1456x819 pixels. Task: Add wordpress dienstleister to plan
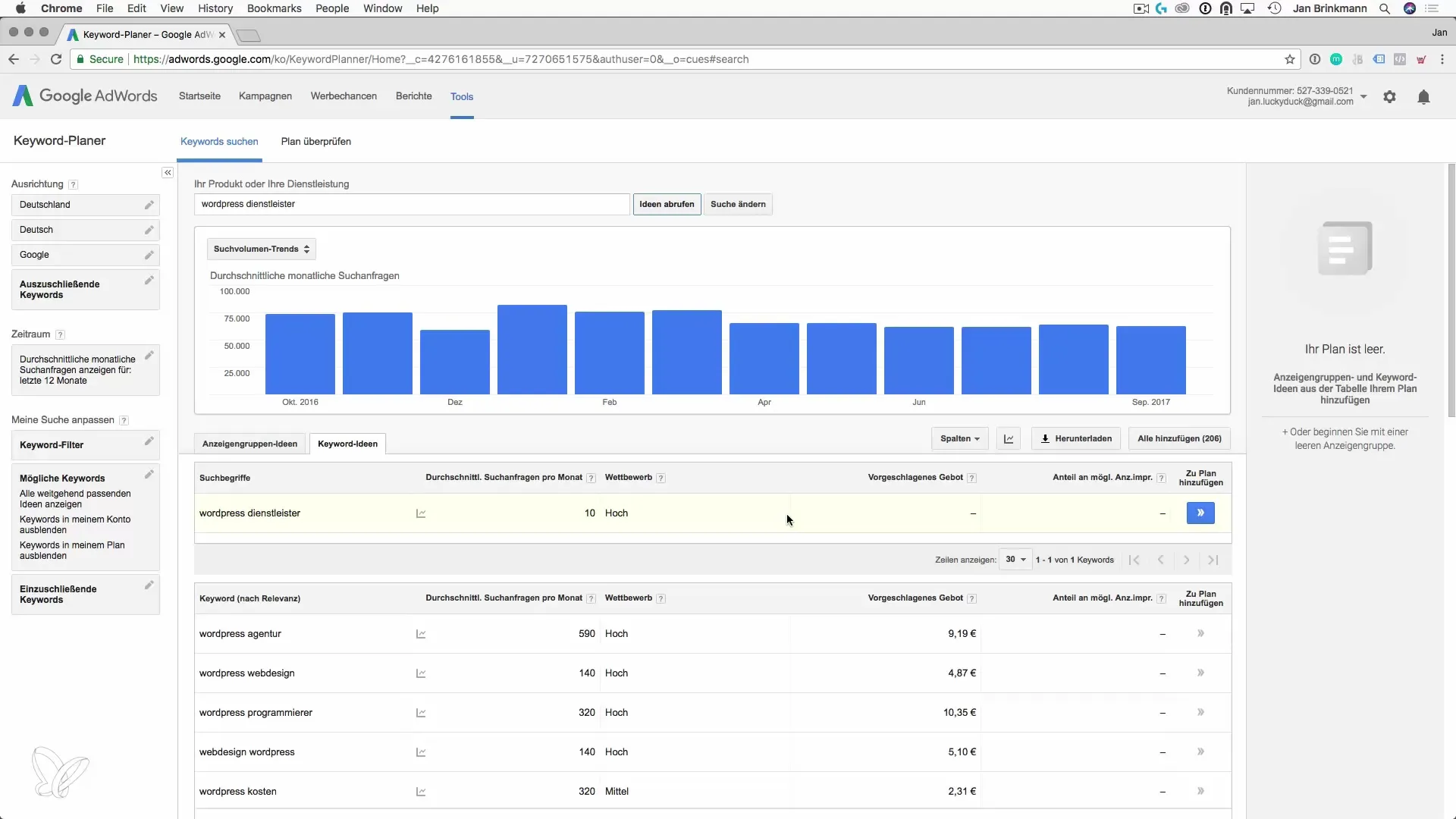(x=1200, y=513)
